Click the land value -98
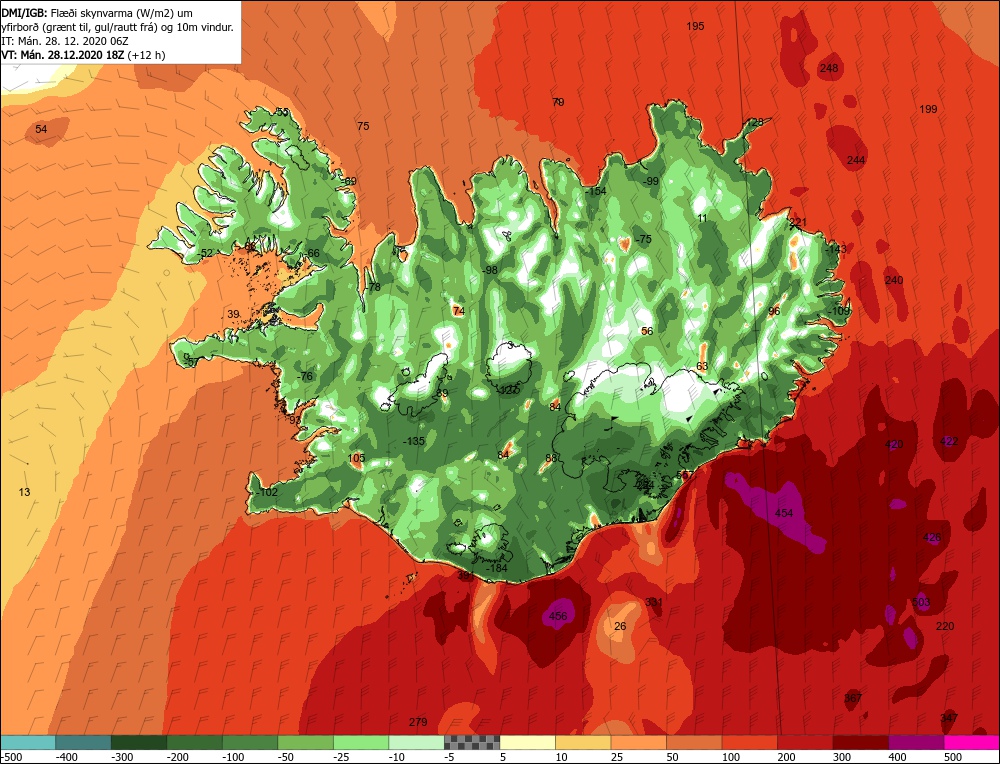This screenshot has width=1000, height=764. tap(489, 270)
